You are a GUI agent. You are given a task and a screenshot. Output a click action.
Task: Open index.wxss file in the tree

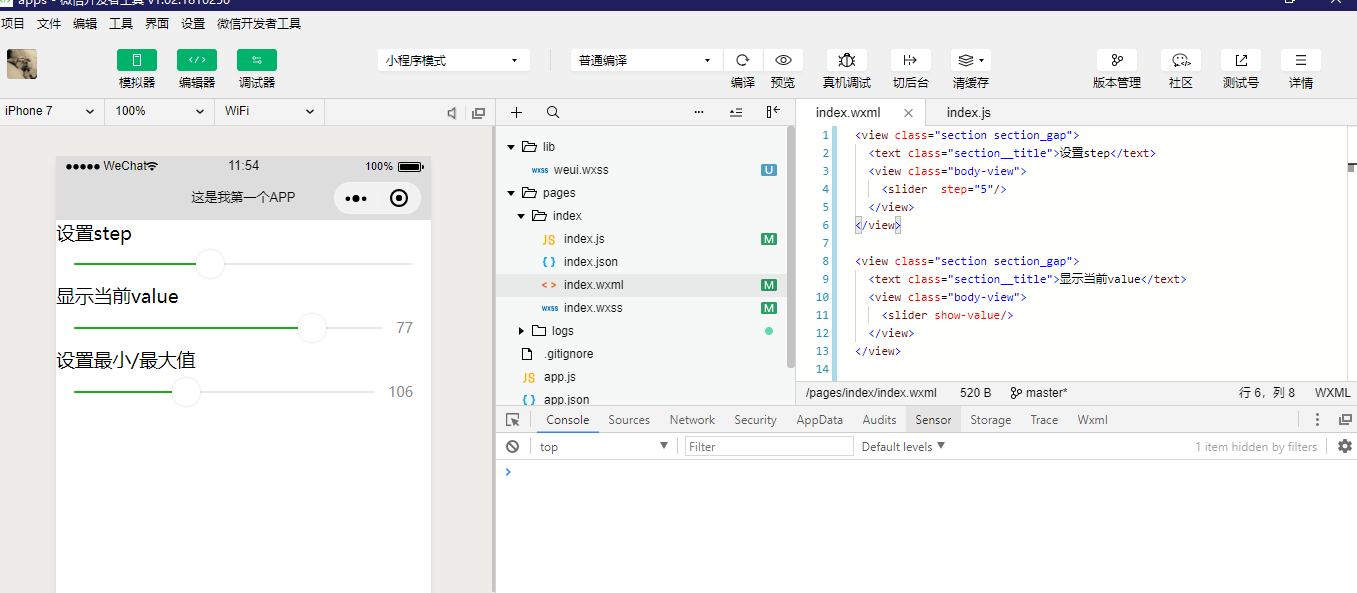tap(592, 308)
